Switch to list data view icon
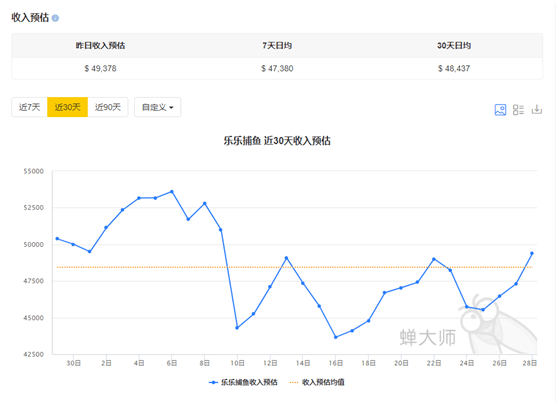The image size is (558, 405). click(x=518, y=110)
